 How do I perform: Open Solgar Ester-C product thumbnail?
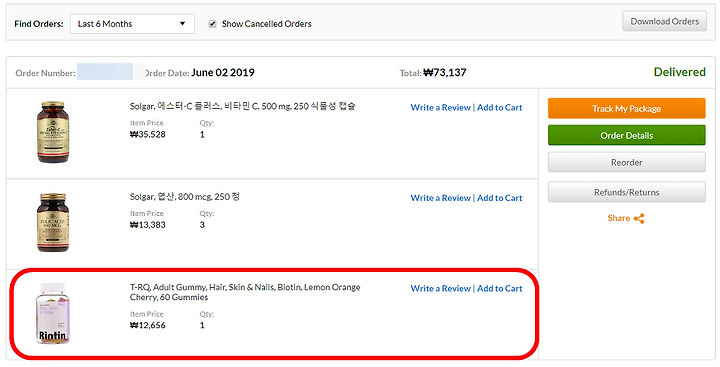pos(53,132)
